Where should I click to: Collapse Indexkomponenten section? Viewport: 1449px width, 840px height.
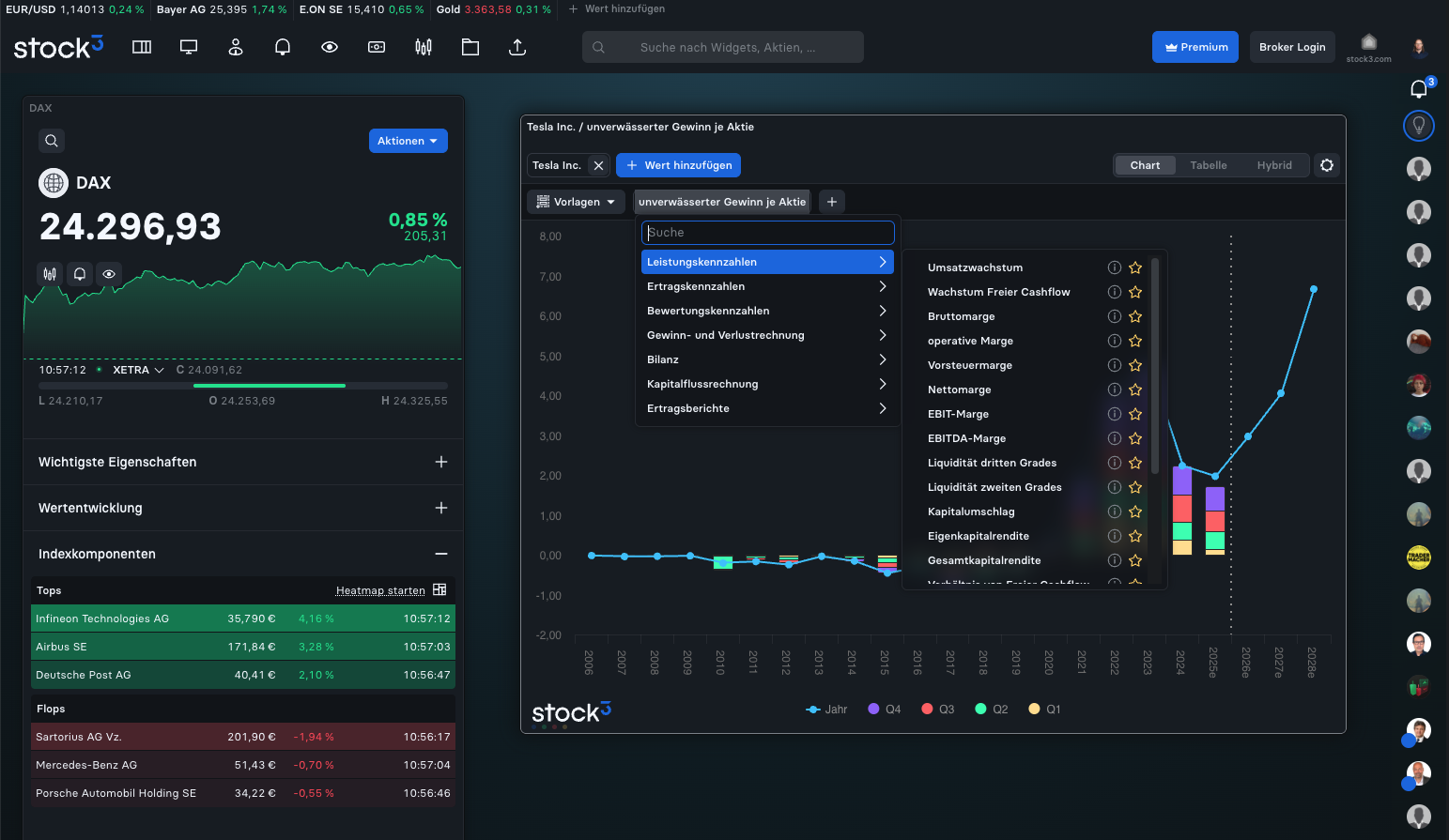click(243, 554)
